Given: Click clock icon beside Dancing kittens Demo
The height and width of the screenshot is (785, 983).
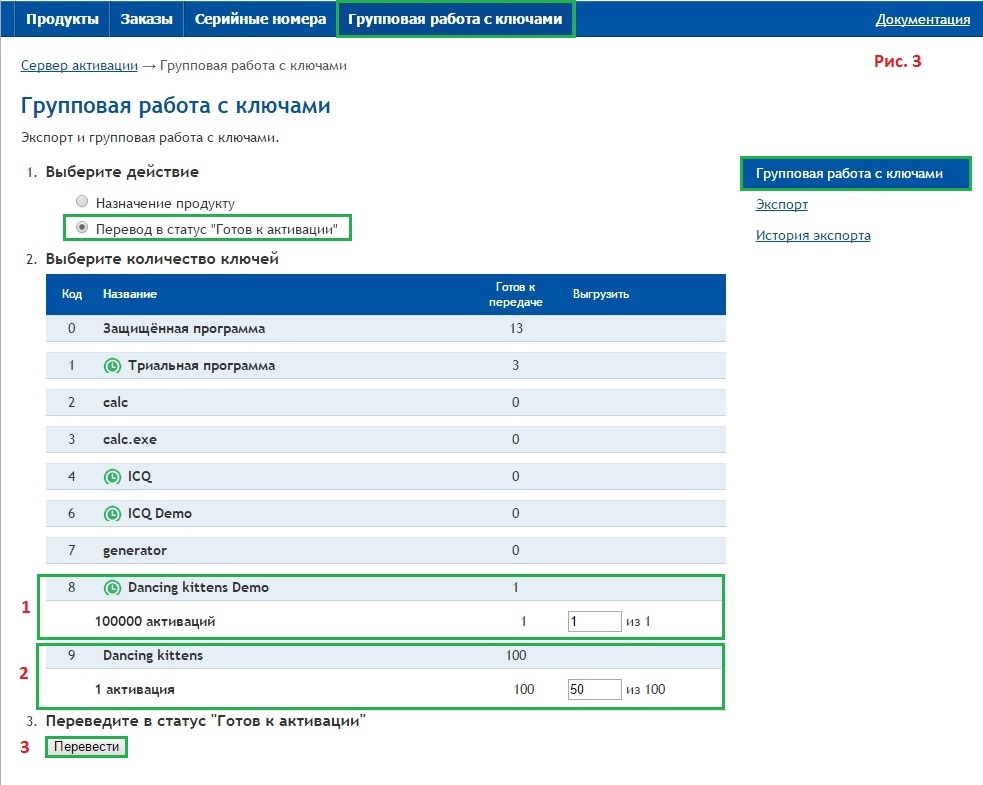Looking at the screenshot, I should [112, 588].
